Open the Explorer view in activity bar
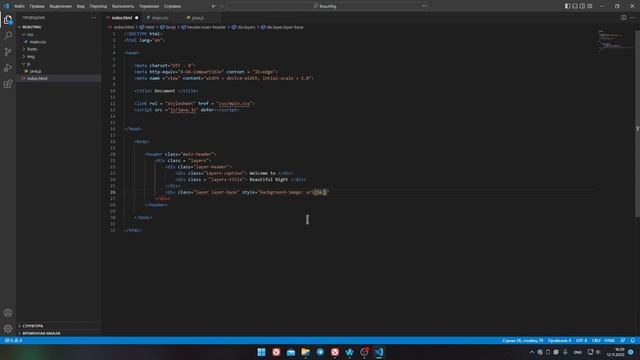The width and height of the screenshot is (640, 360). point(8,20)
